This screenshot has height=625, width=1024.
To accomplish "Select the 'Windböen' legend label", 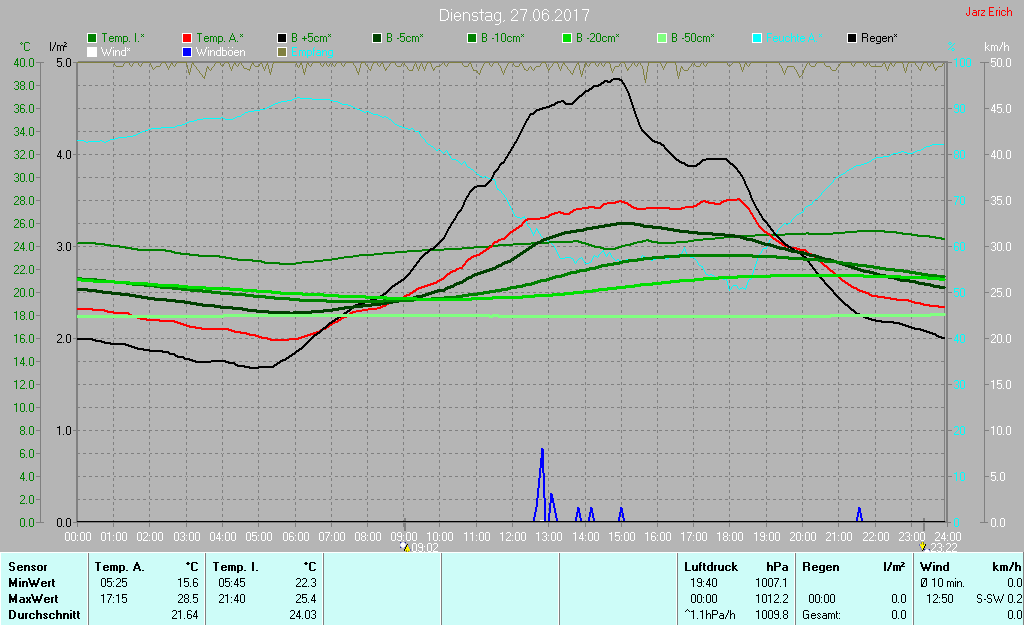I will (221, 52).
